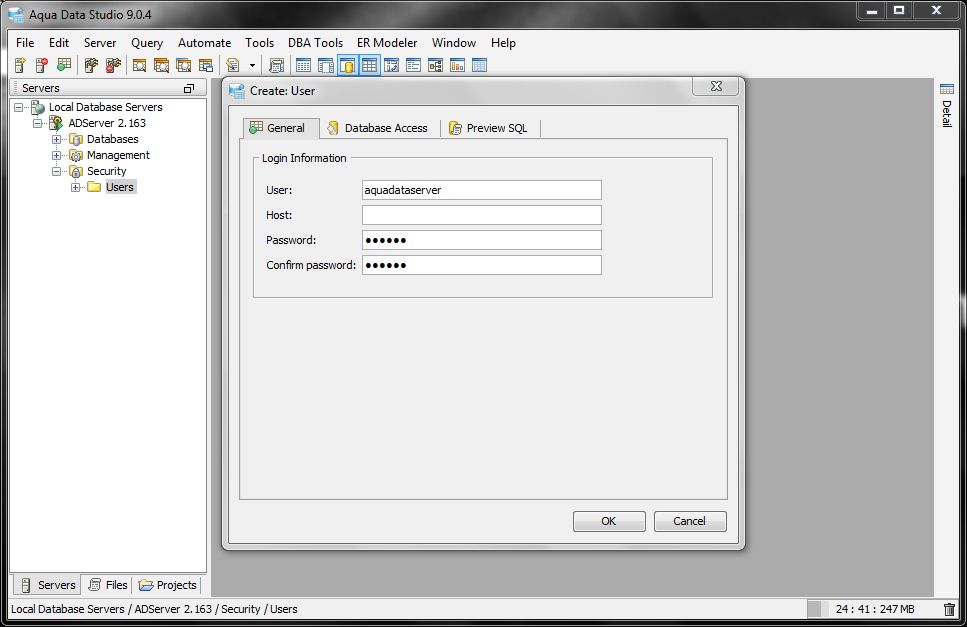Select Databases in the server tree
Image resolution: width=967 pixels, height=627 pixels.
click(112, 139)
